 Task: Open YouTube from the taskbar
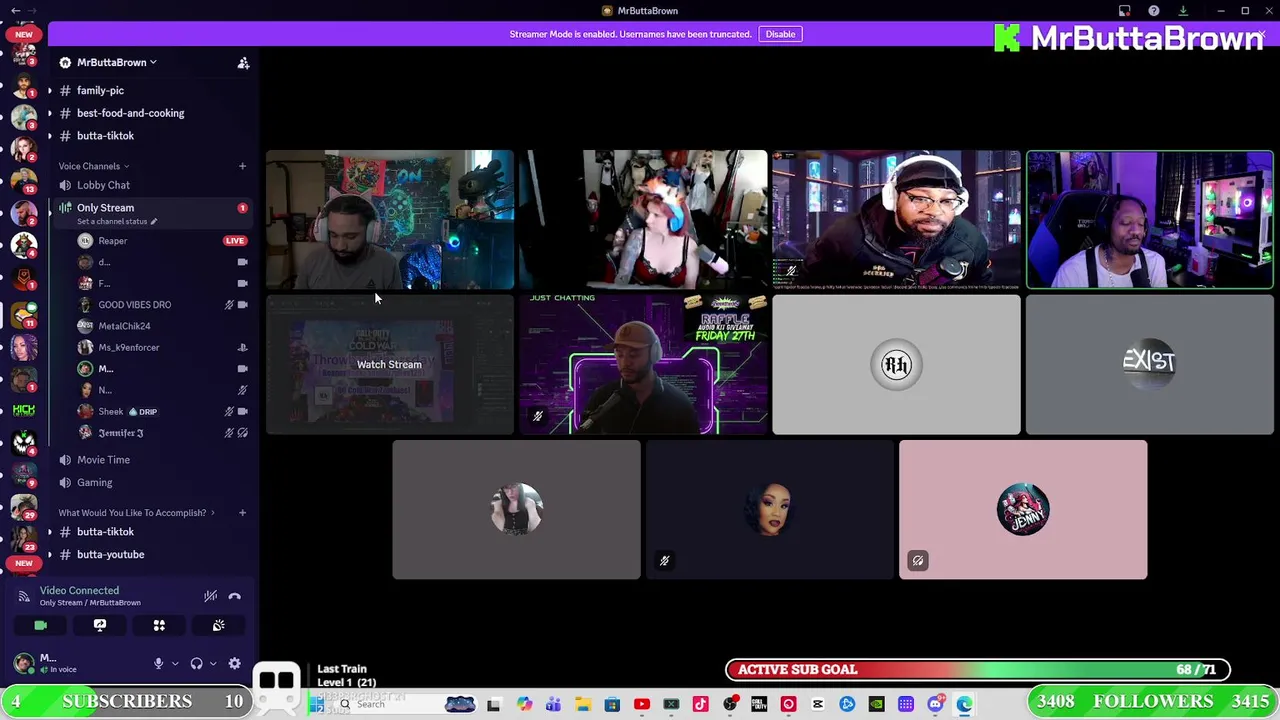642,705
